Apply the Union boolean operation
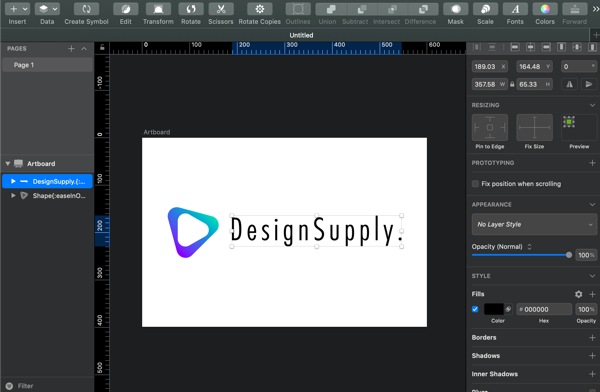Screen dimensions: 600x392 [x=331, y=9]
